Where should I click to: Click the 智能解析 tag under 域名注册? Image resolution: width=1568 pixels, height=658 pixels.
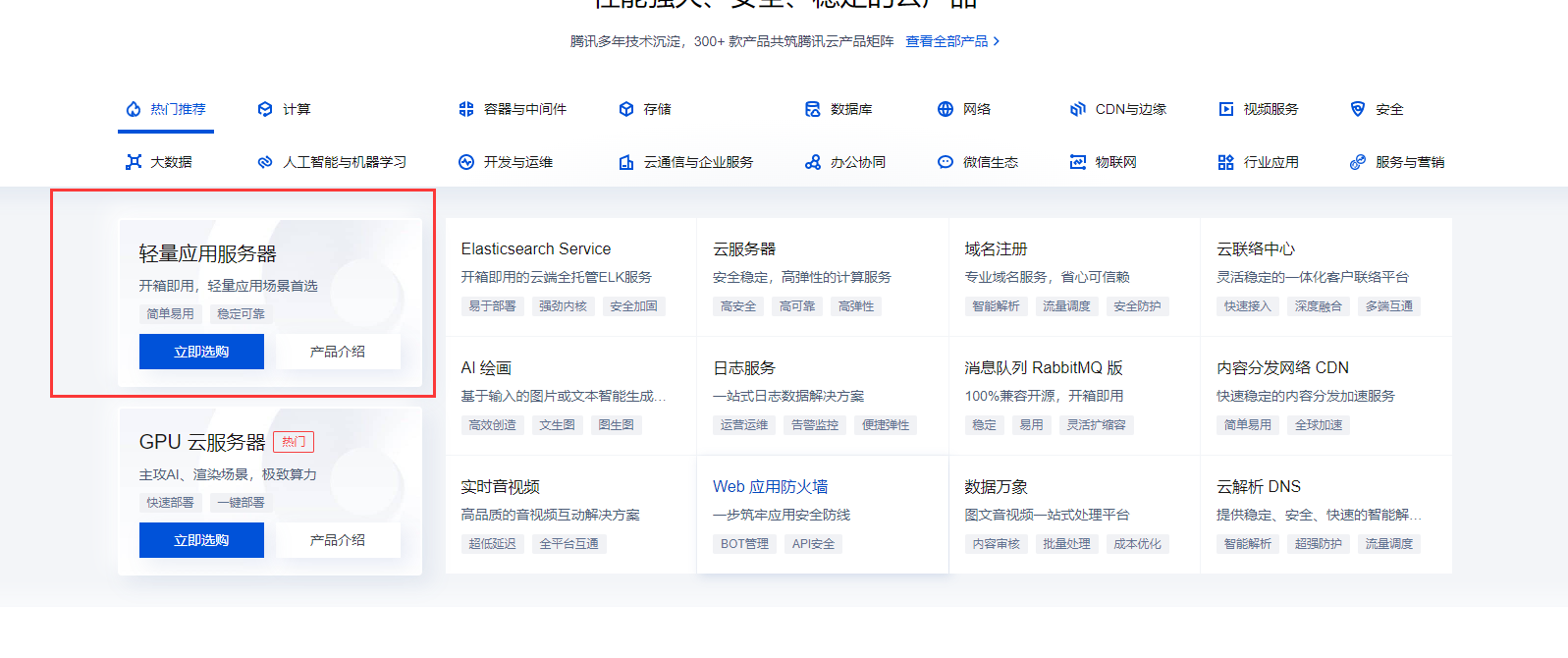[x=997, y=306]
